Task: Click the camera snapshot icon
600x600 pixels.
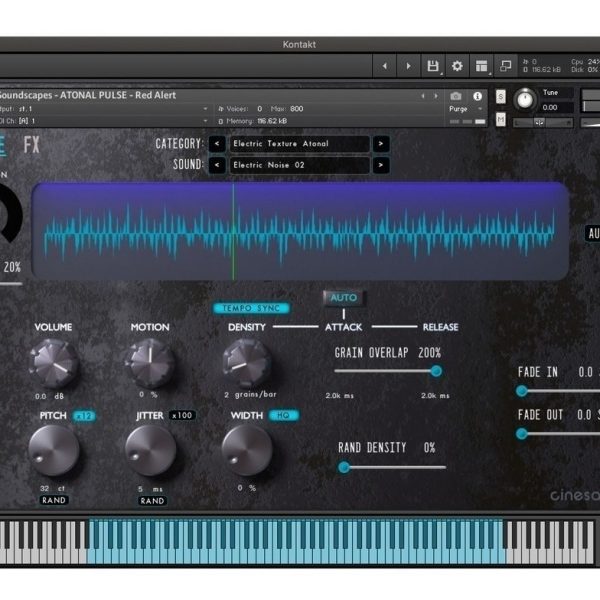Action: tap(455, 96)
